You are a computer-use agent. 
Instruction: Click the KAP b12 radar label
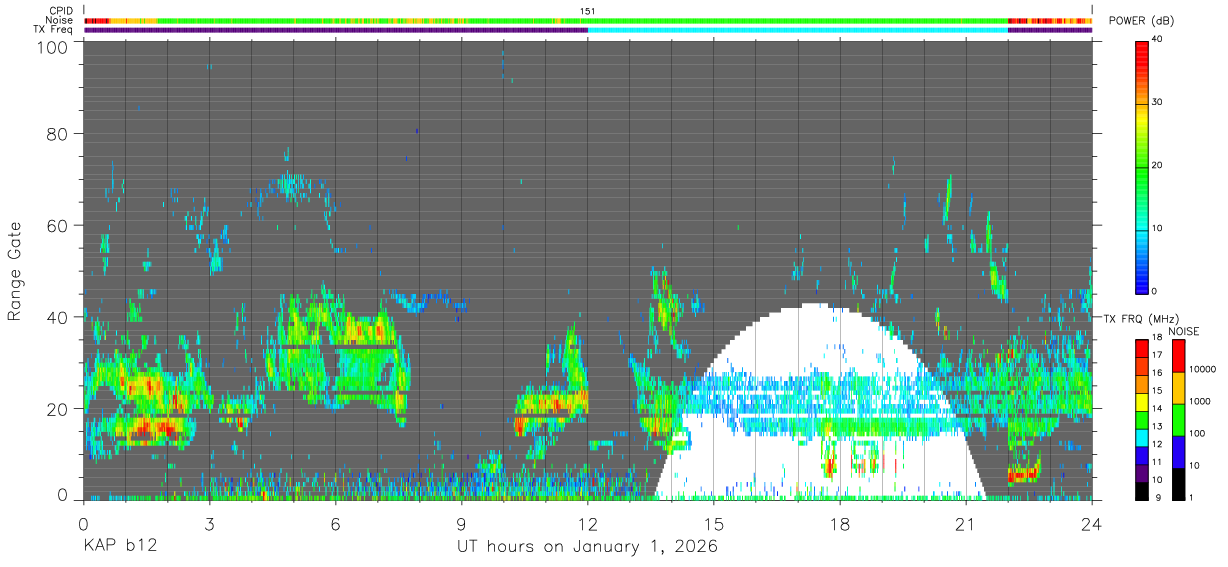[x=119, y=547]
